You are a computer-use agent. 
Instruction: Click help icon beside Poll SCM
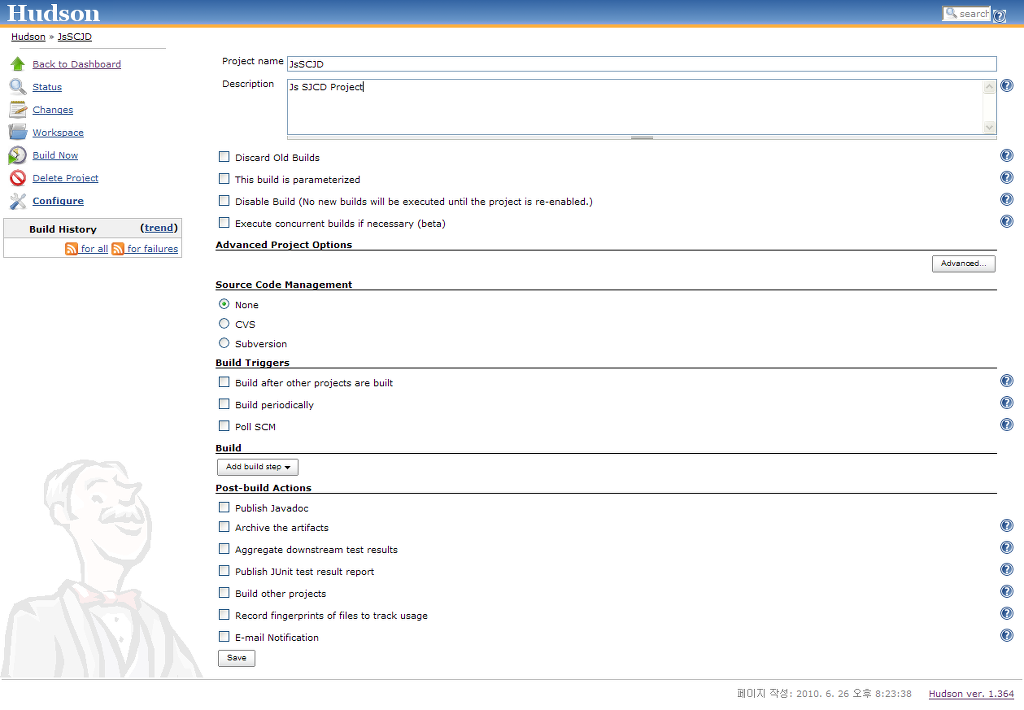coord(1006,425)
